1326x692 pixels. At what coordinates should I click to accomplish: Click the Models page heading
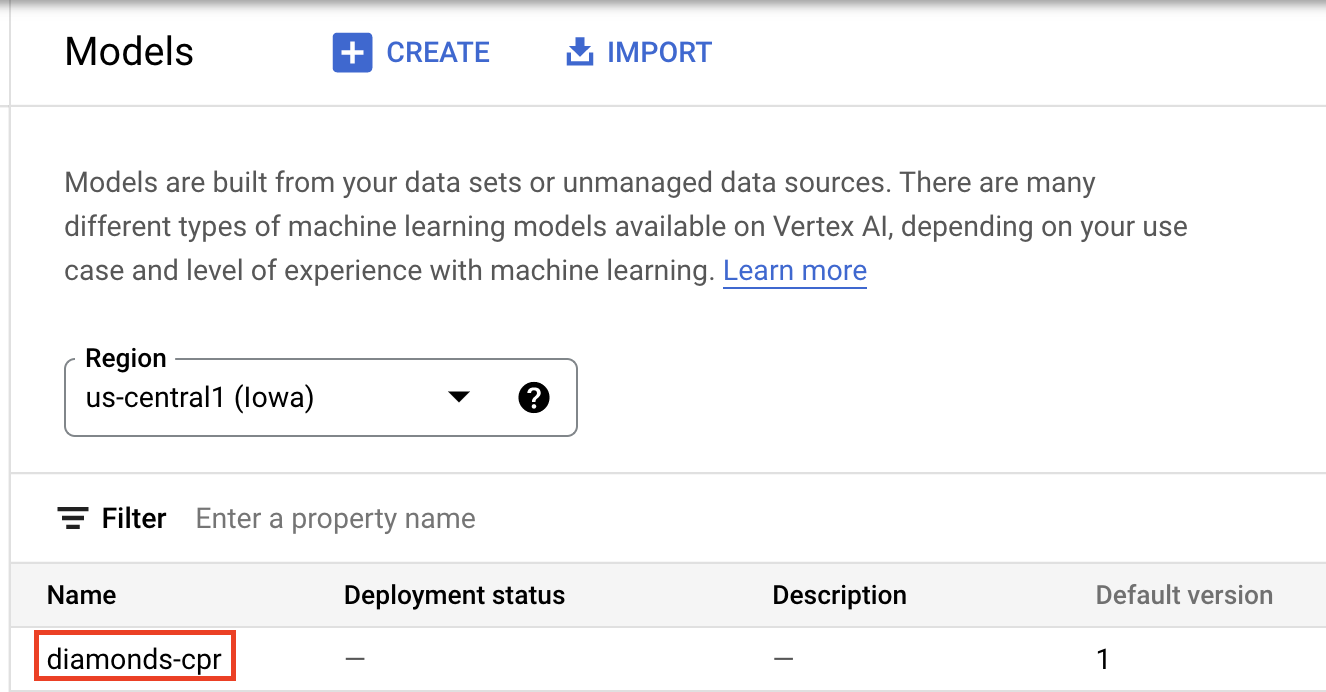click(x=128, y=51)
